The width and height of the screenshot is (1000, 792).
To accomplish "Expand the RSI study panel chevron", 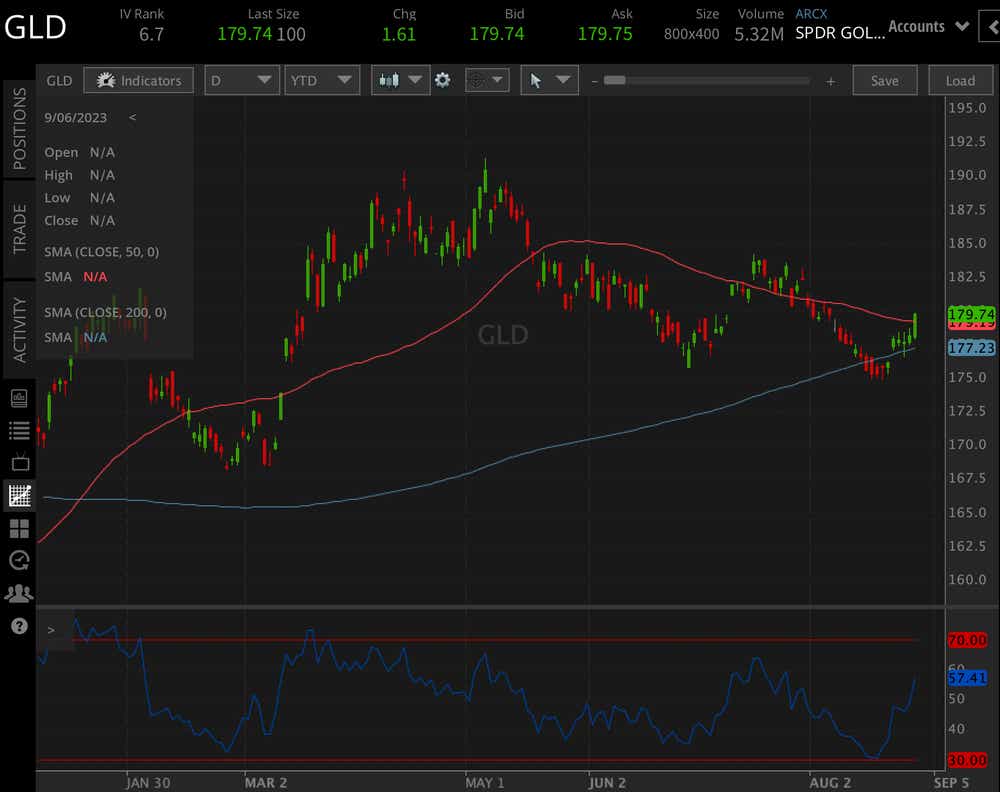I will [51, 630].
